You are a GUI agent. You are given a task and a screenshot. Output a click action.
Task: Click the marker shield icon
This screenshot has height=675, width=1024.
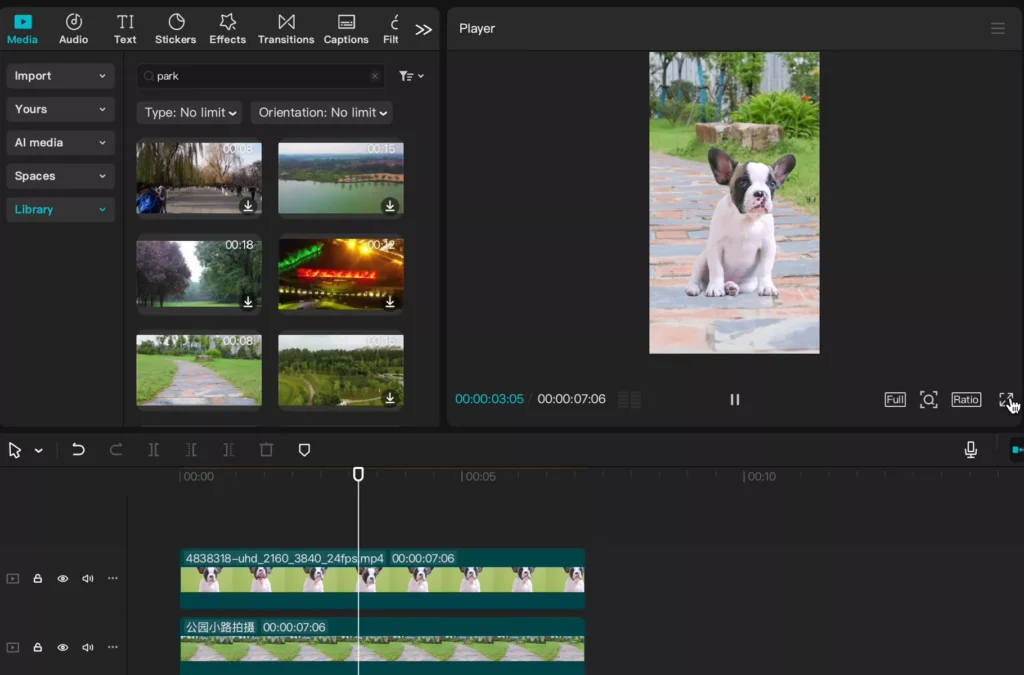click(304, 449)
